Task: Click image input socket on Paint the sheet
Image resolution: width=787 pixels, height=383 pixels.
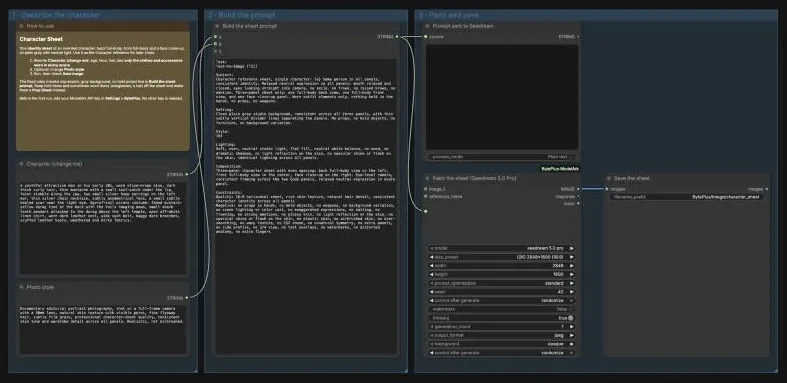Action: (425, 189)
